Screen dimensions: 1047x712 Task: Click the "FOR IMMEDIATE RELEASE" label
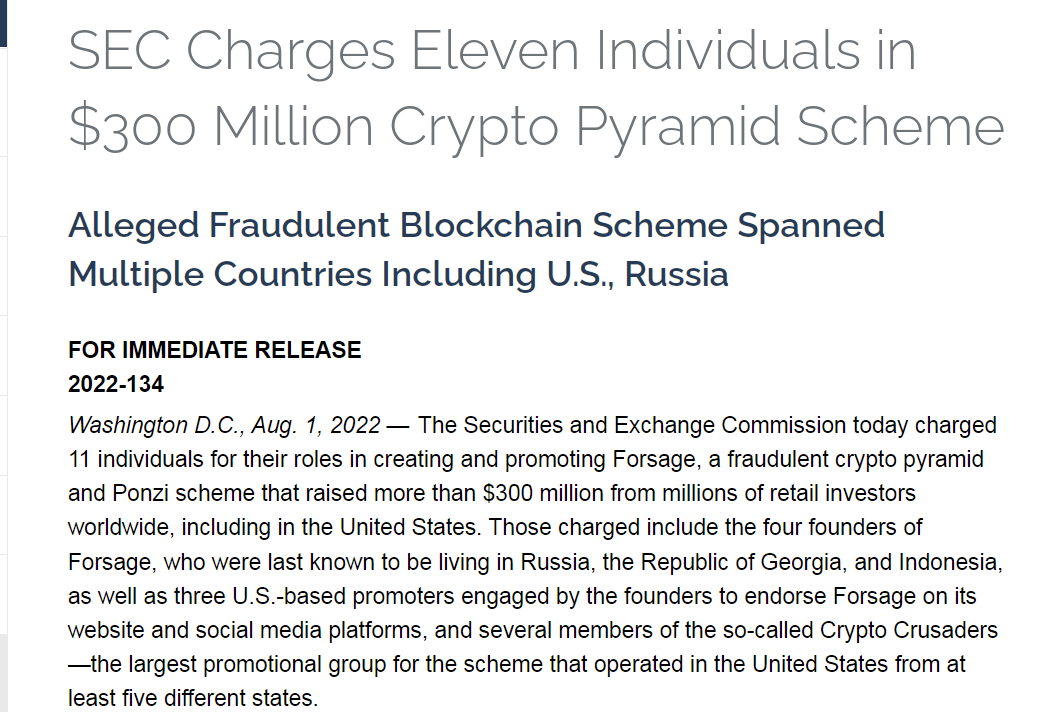214,350
